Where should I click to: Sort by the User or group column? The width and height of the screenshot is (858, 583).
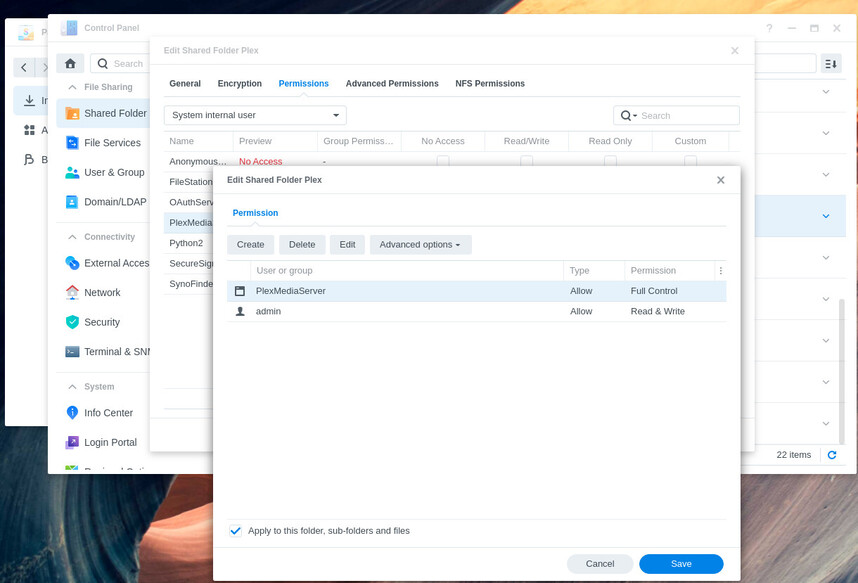407,270
